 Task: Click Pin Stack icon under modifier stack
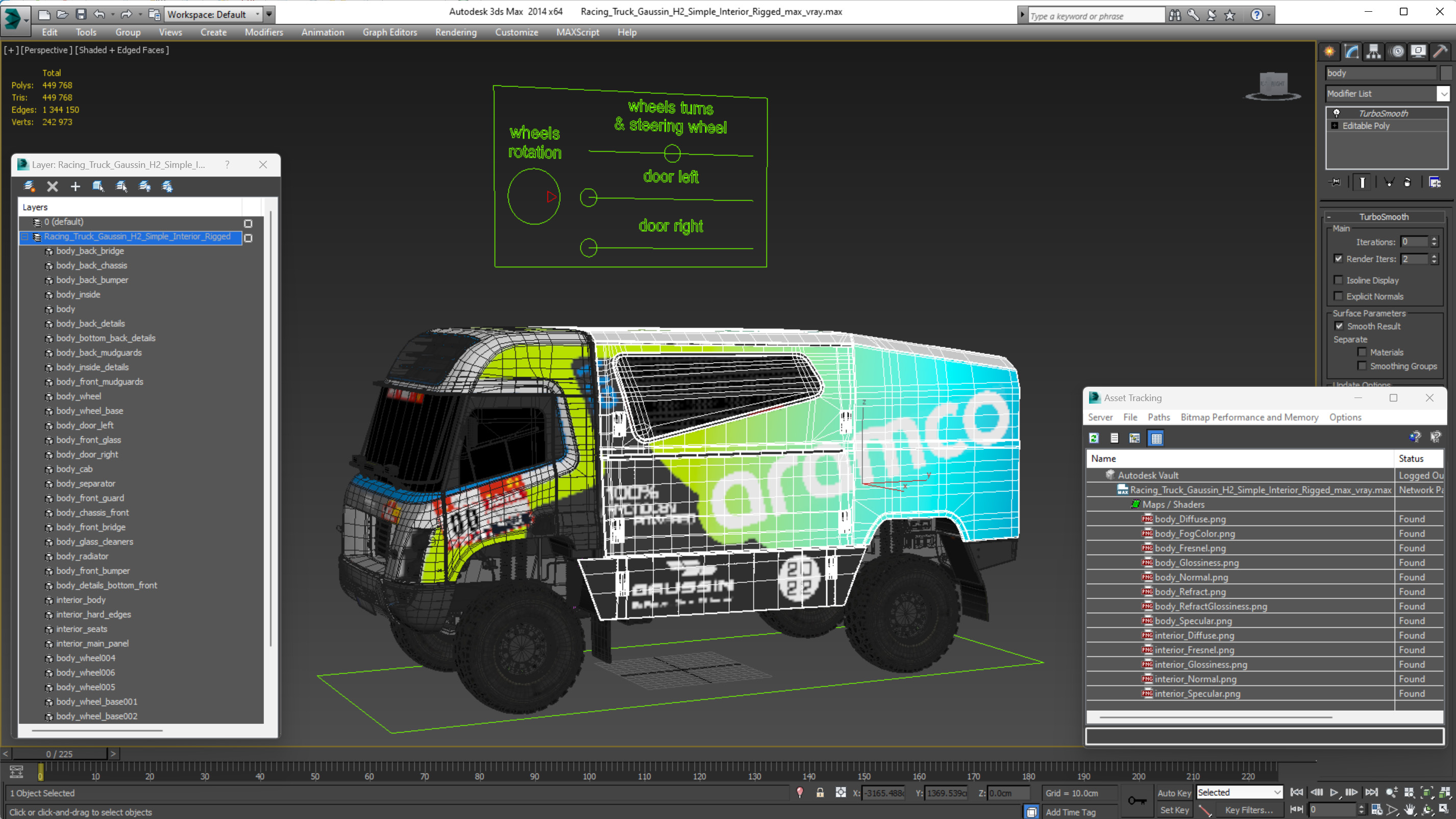[x=1335, y=182]
